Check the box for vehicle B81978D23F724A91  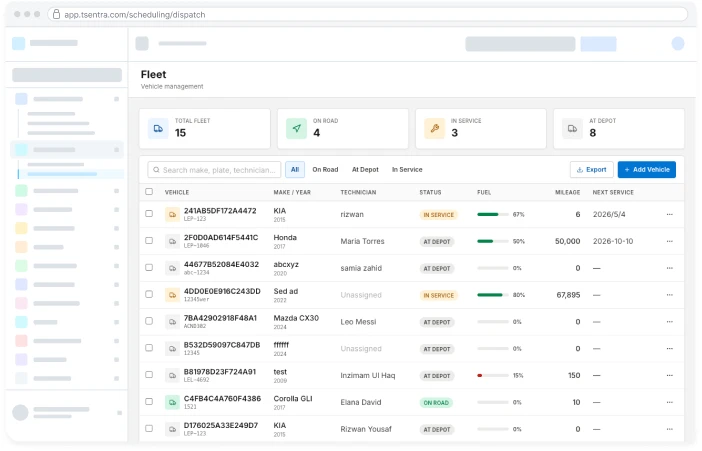tap(149, 375)
